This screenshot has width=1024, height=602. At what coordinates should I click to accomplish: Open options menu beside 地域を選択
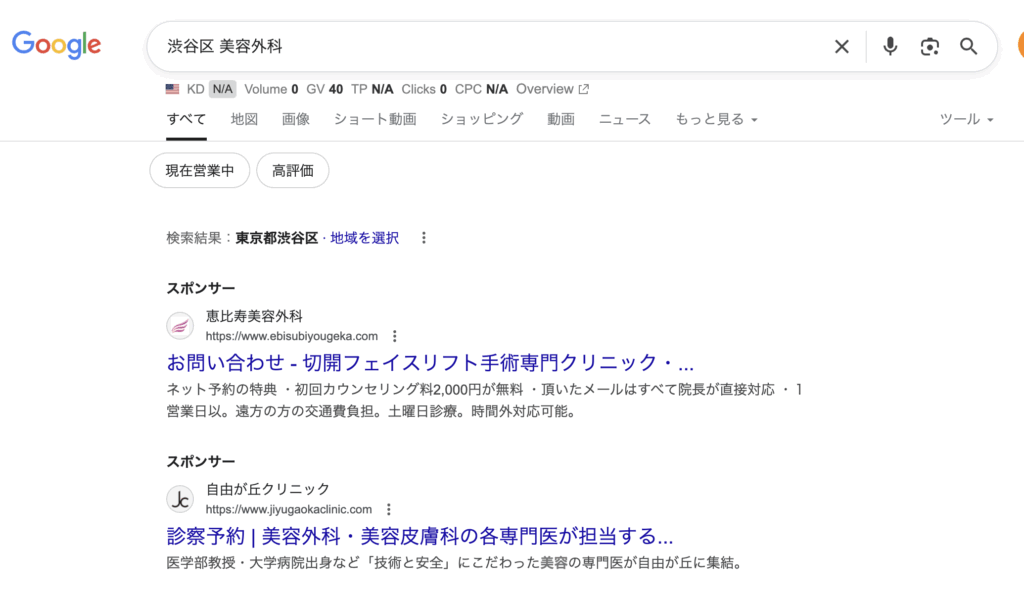point(424,238)
